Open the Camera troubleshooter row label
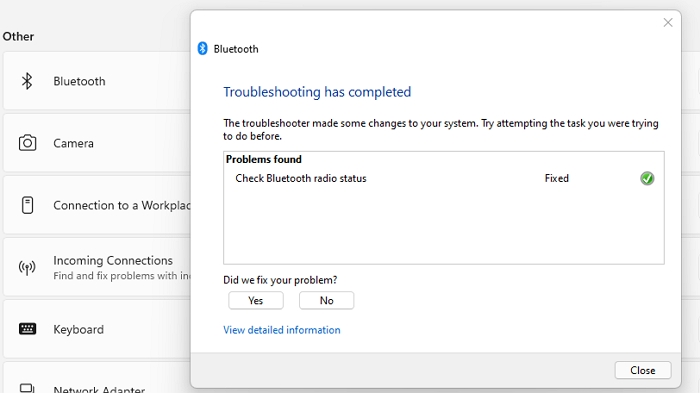The height and width of the screenshot is (393, 700). (x=74, y=143)
